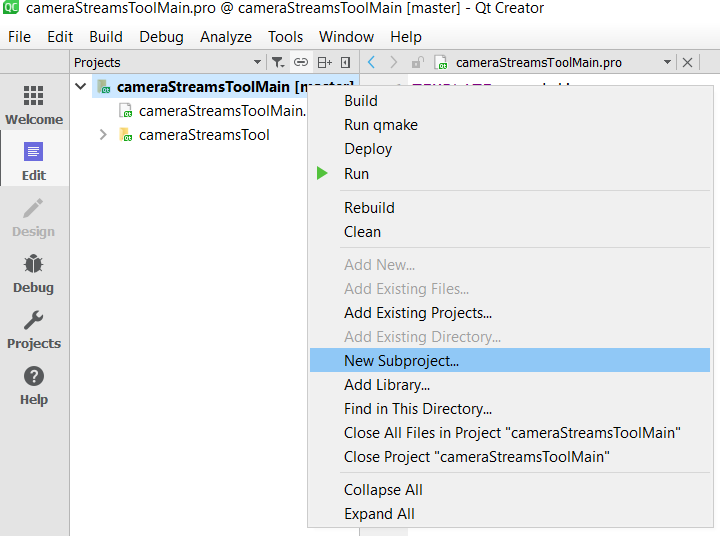Open the Analyze menu
The height and width of the screenshot is (536, 720).
pos(225,37)
